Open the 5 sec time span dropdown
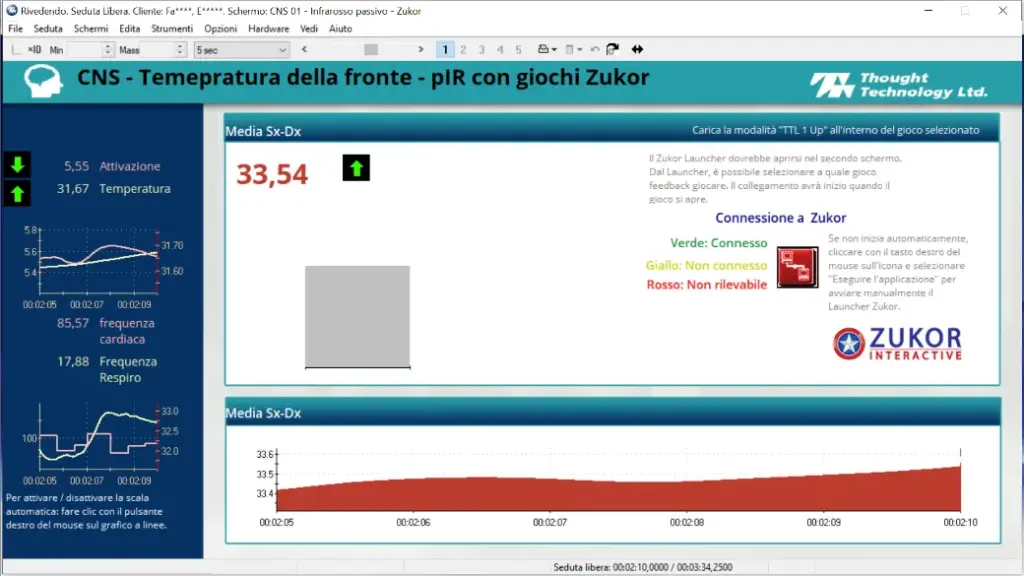1024x576 pixels. pos(241,50)
